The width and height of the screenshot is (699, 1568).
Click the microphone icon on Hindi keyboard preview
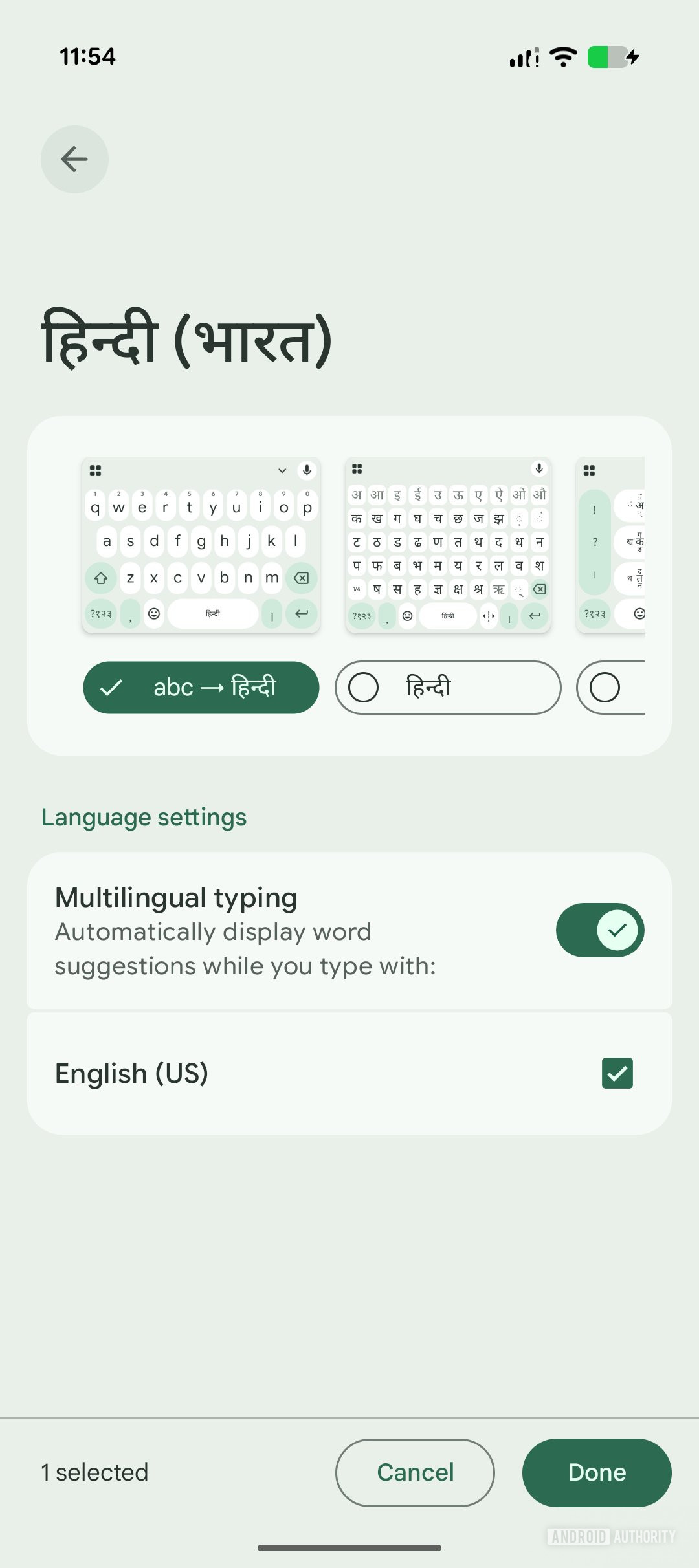(x=539, y=468)
